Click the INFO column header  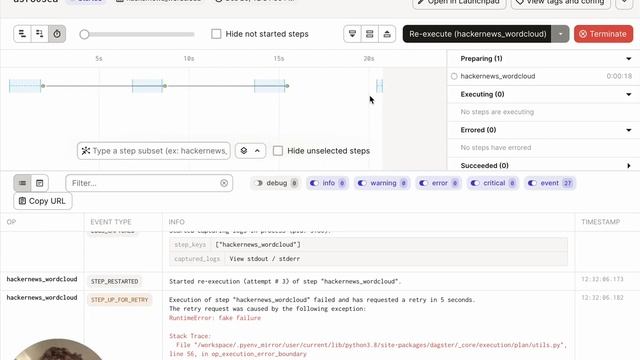click(x=177, y=222)
